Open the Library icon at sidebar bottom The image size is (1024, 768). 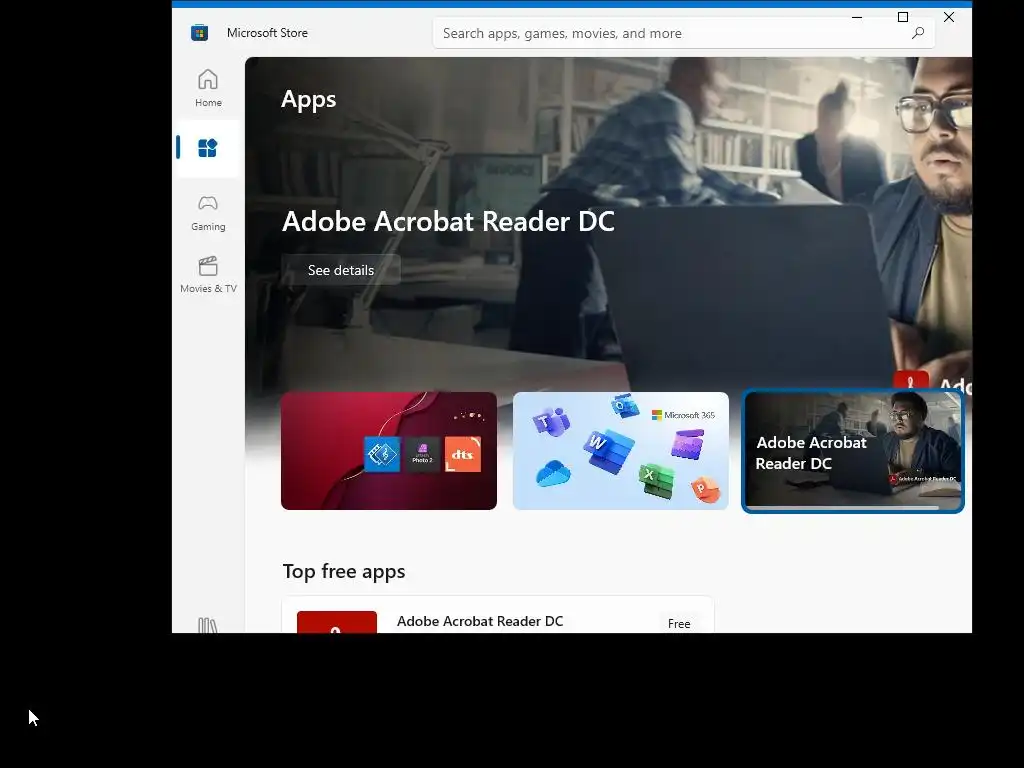coord(208,625)
